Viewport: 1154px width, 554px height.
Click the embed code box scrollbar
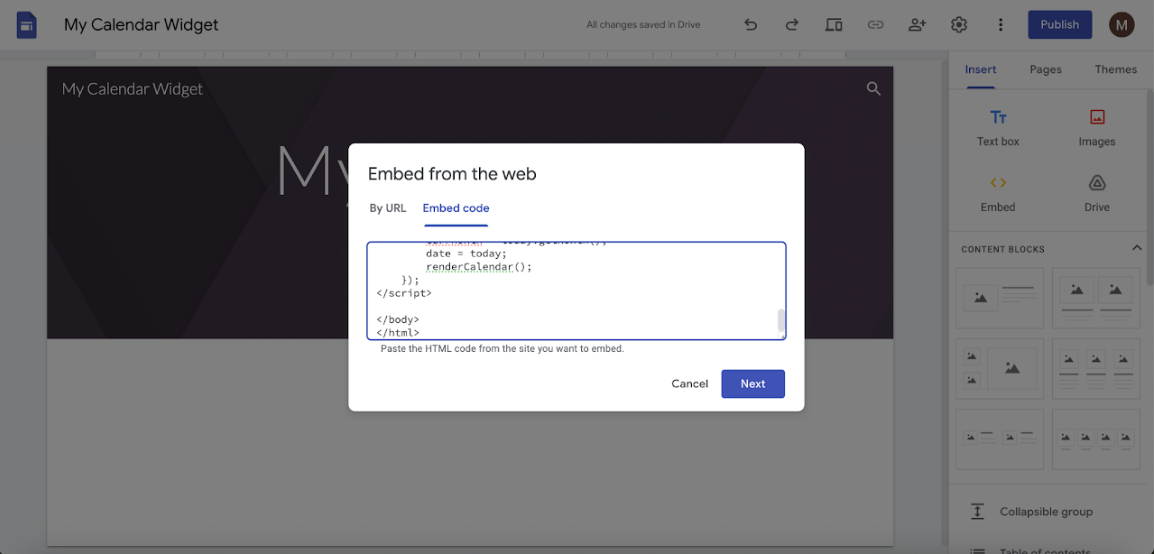click(x=781, y=321)
